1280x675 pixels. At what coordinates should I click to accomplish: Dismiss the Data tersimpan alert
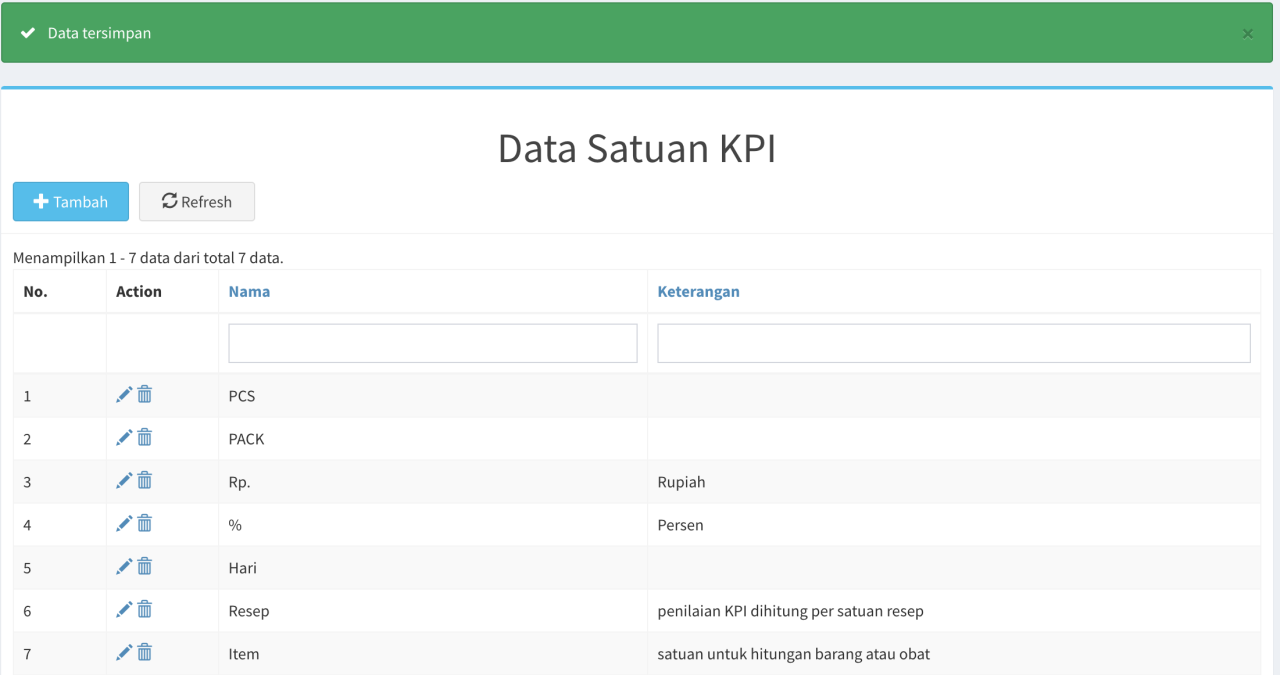coord(1247,33)
